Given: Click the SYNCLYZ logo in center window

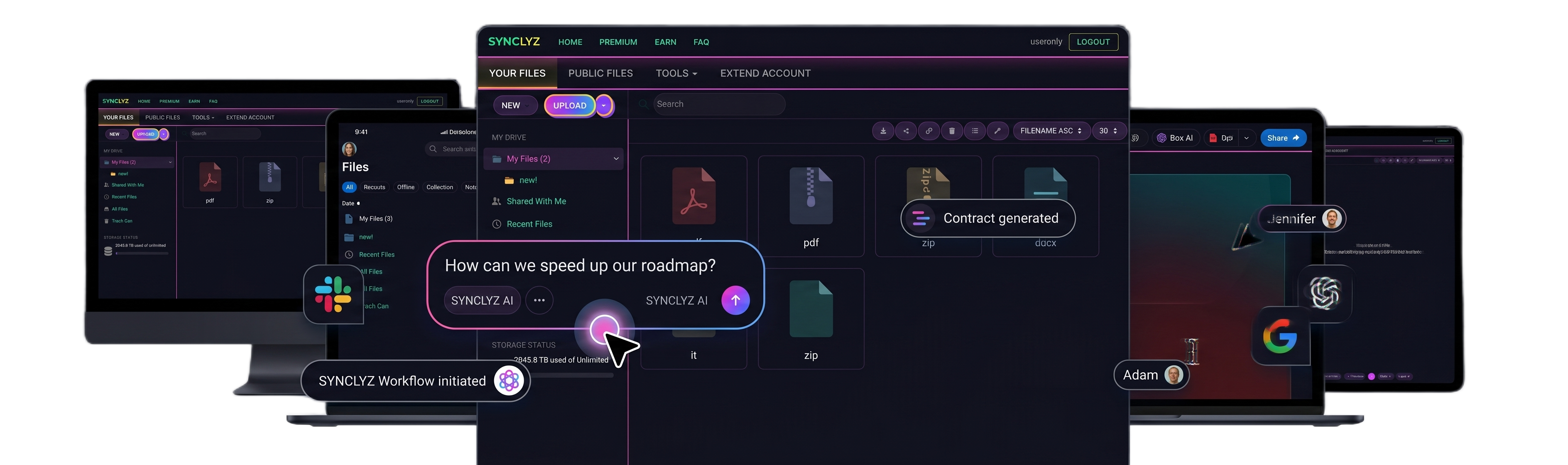Looking at the screenshot, I should tap(514, 42).
